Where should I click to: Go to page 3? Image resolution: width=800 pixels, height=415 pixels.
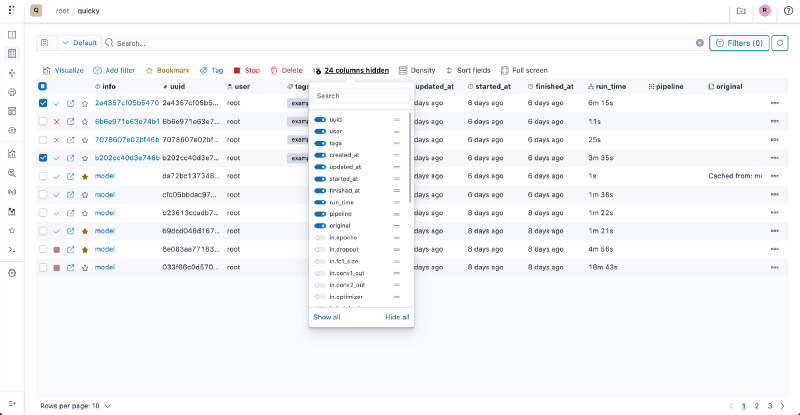coord(770,406)
